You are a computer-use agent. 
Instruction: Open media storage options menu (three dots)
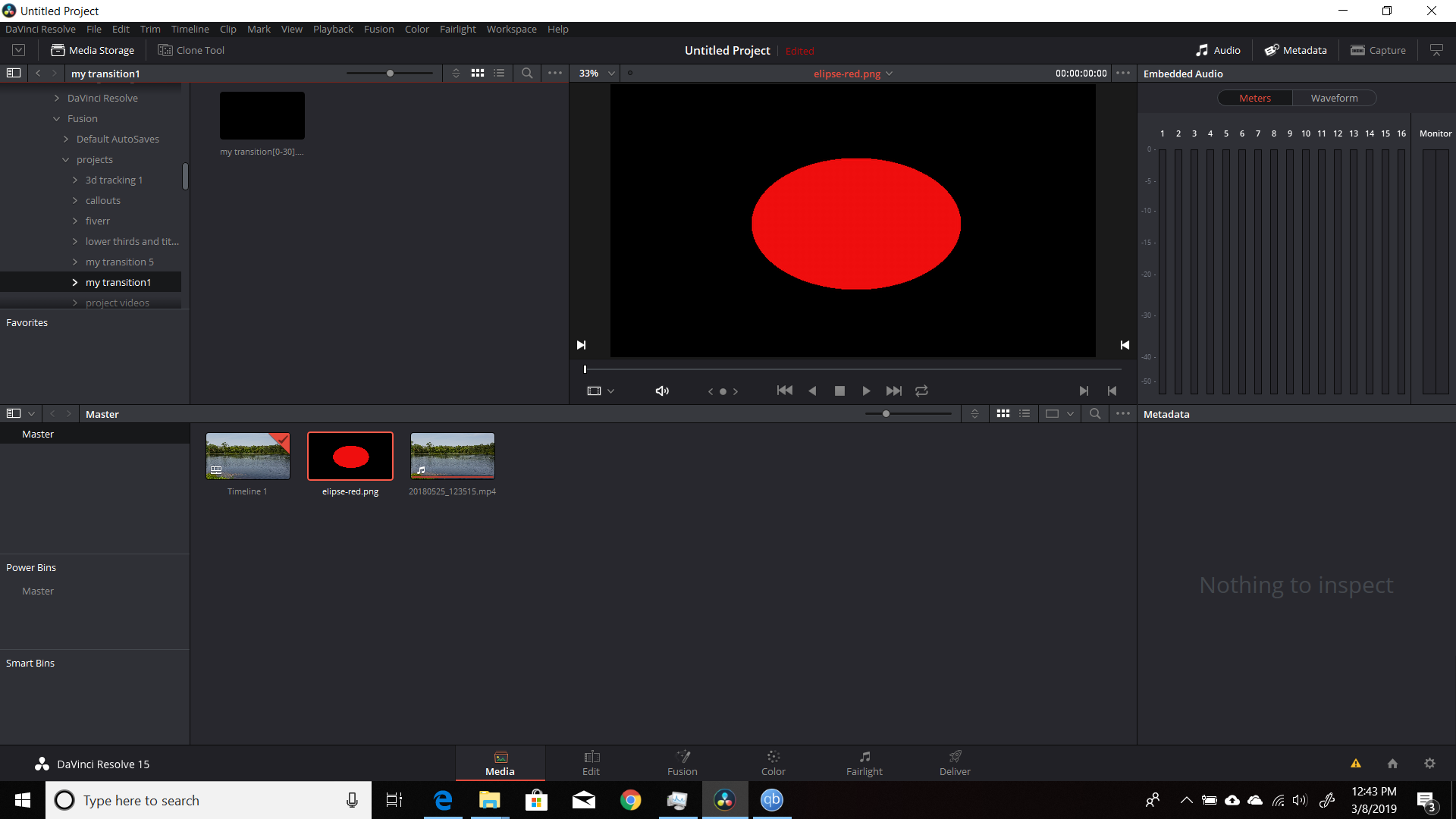click(x=555, y=74)
